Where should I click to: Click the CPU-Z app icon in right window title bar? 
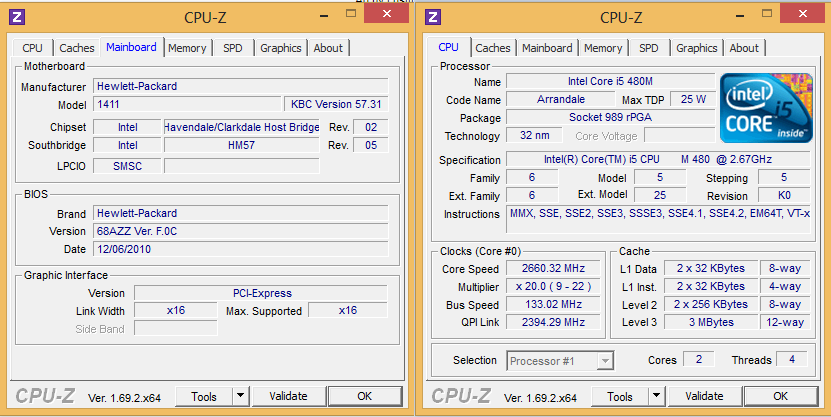[x=433, y=17]
